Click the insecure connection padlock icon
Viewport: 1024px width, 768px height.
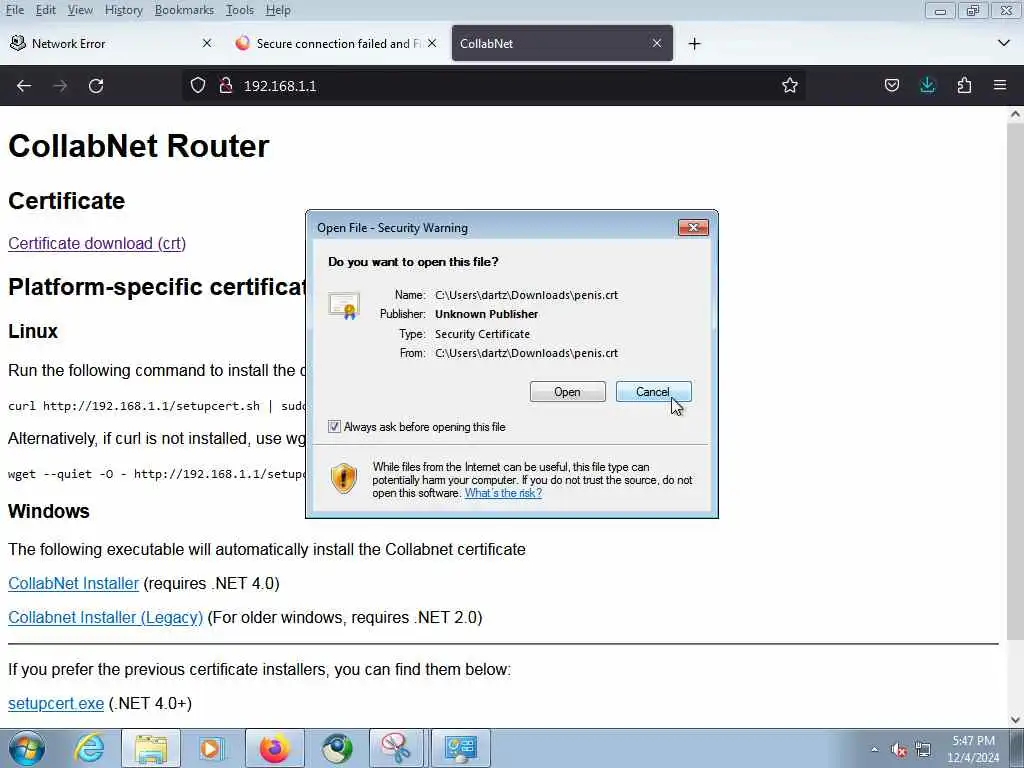pyautogui.click(x=226, y=86)
